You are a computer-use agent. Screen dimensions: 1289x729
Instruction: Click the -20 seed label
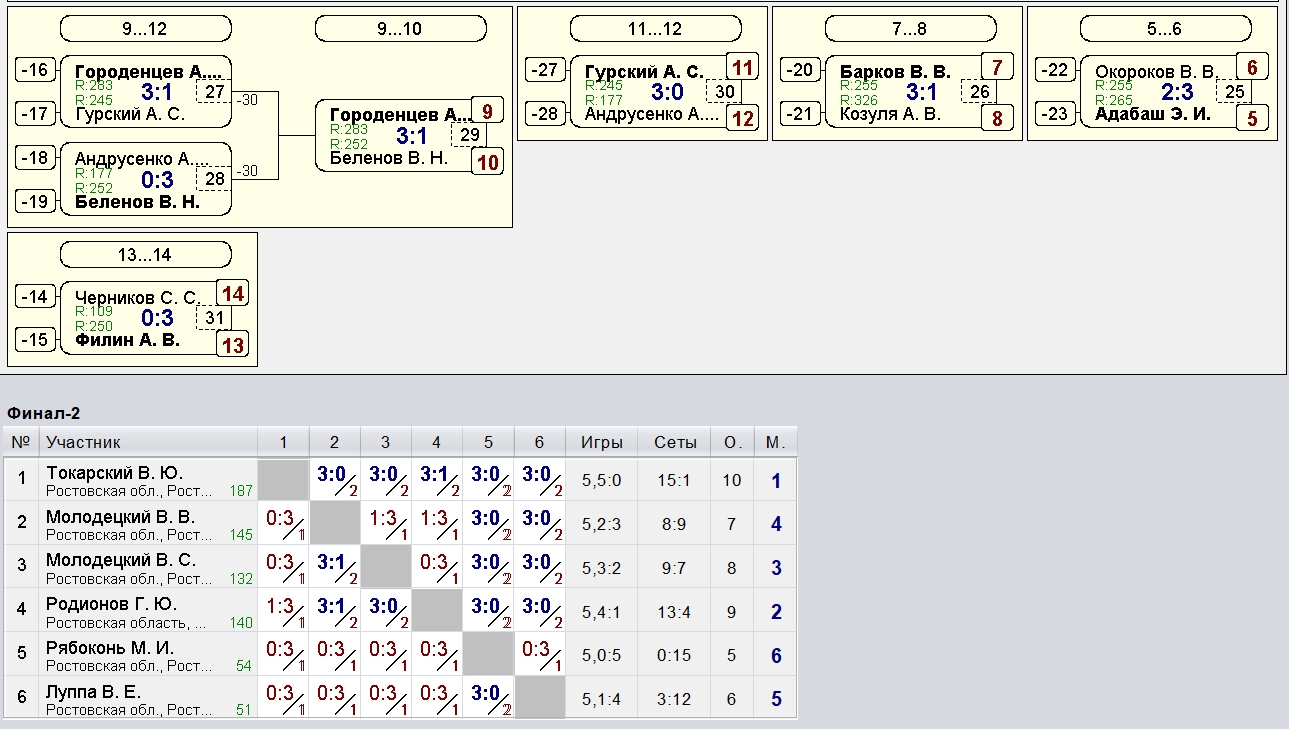799,70
